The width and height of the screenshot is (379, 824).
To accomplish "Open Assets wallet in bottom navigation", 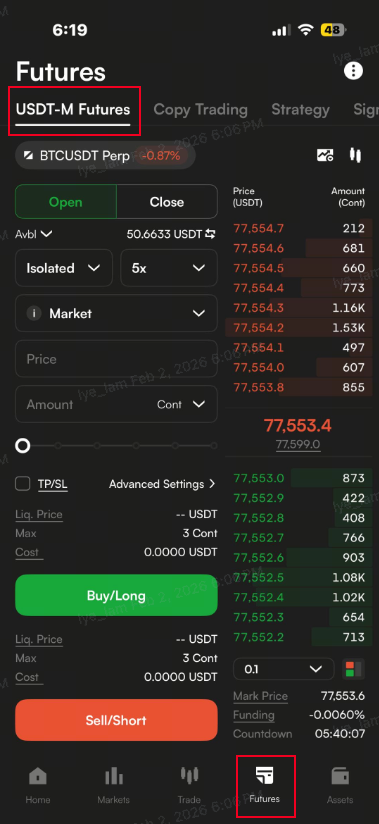I will [x=340, y=785].
